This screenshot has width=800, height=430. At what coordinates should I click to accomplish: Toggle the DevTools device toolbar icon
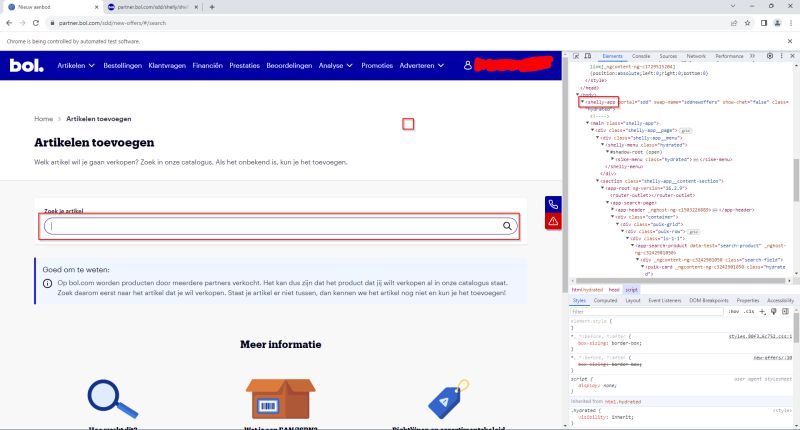pyautogui.click(x=588, y=56)
